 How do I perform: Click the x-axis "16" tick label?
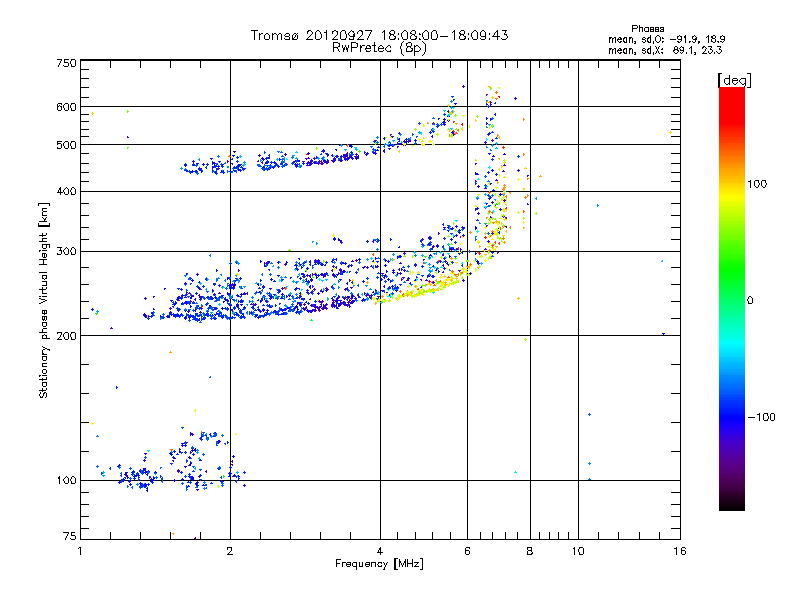point(680,551)
